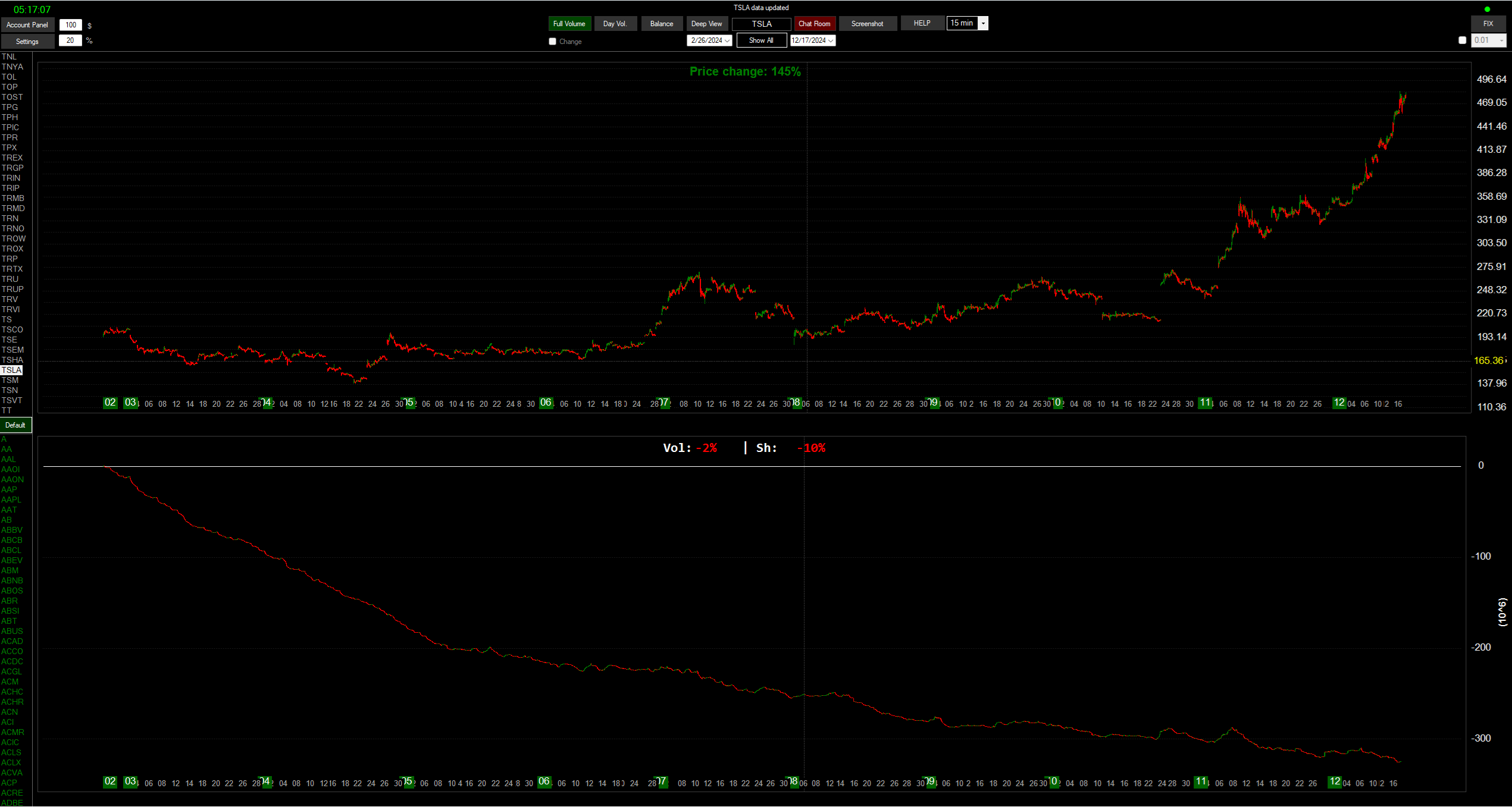Click the 05:17:07 clock display
1512x807 pixels.
[x=32, y=10]
